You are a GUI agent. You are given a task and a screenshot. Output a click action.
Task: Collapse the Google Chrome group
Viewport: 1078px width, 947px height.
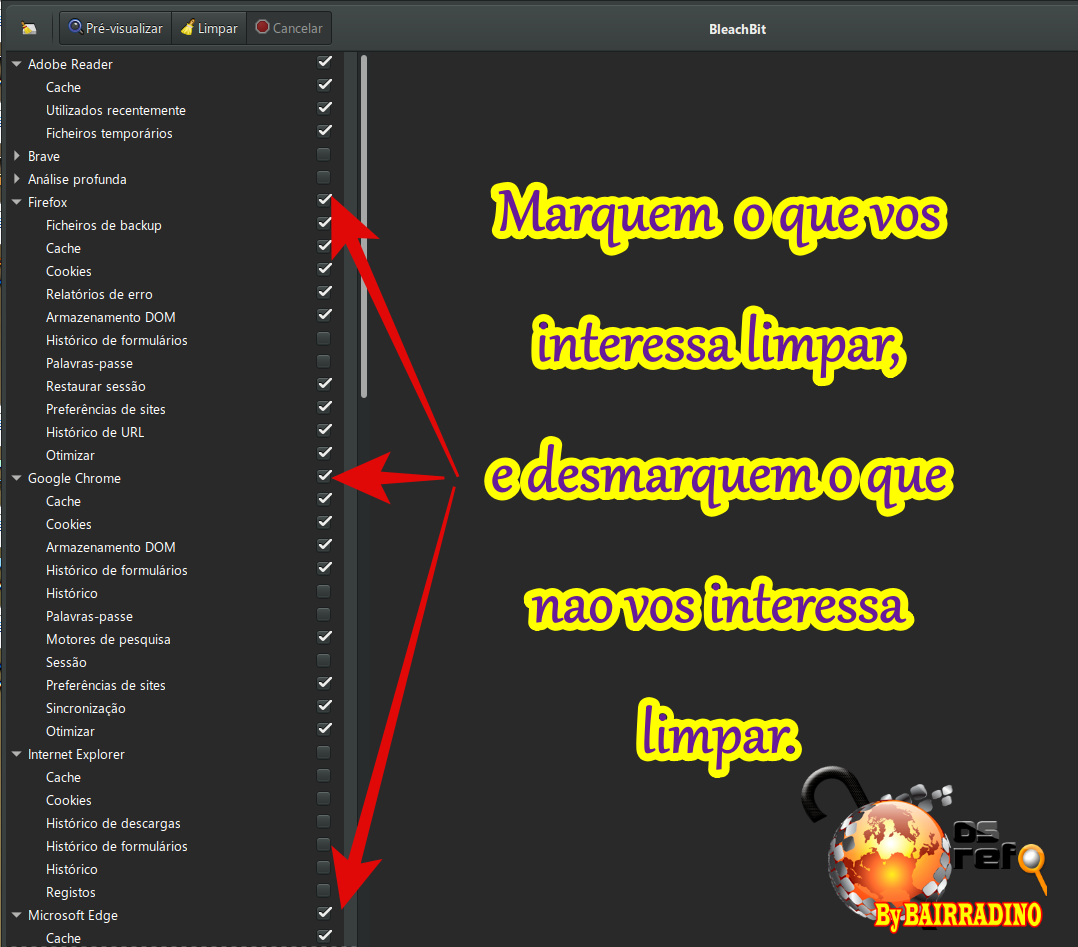(16, 478)
